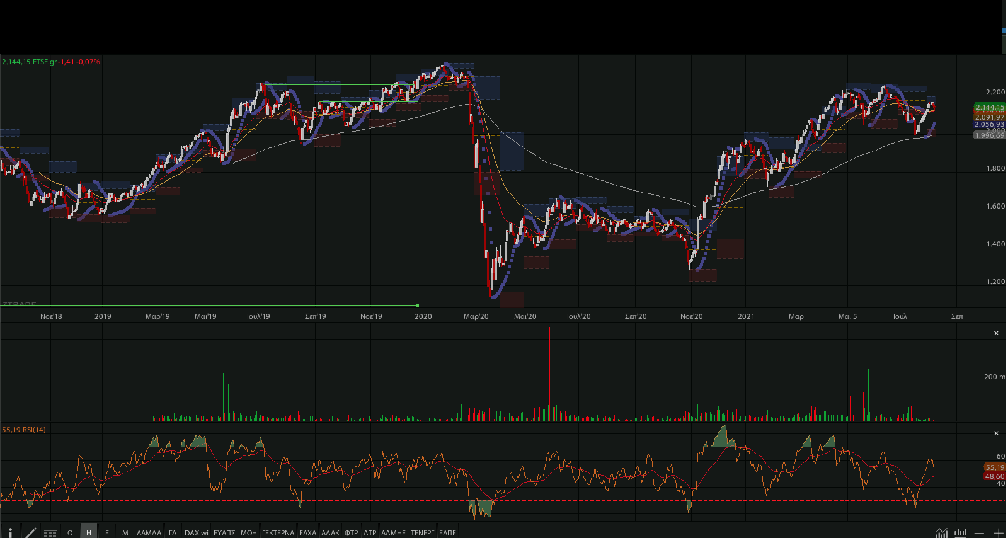Switch to bar chart type icon
This screenshot has height=538, width=1006.
click(x=959, y=532)
